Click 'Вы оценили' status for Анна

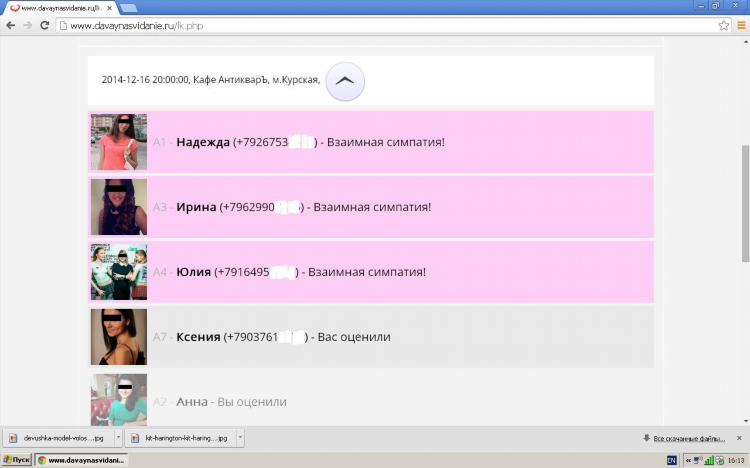click(x=252, y=402)
